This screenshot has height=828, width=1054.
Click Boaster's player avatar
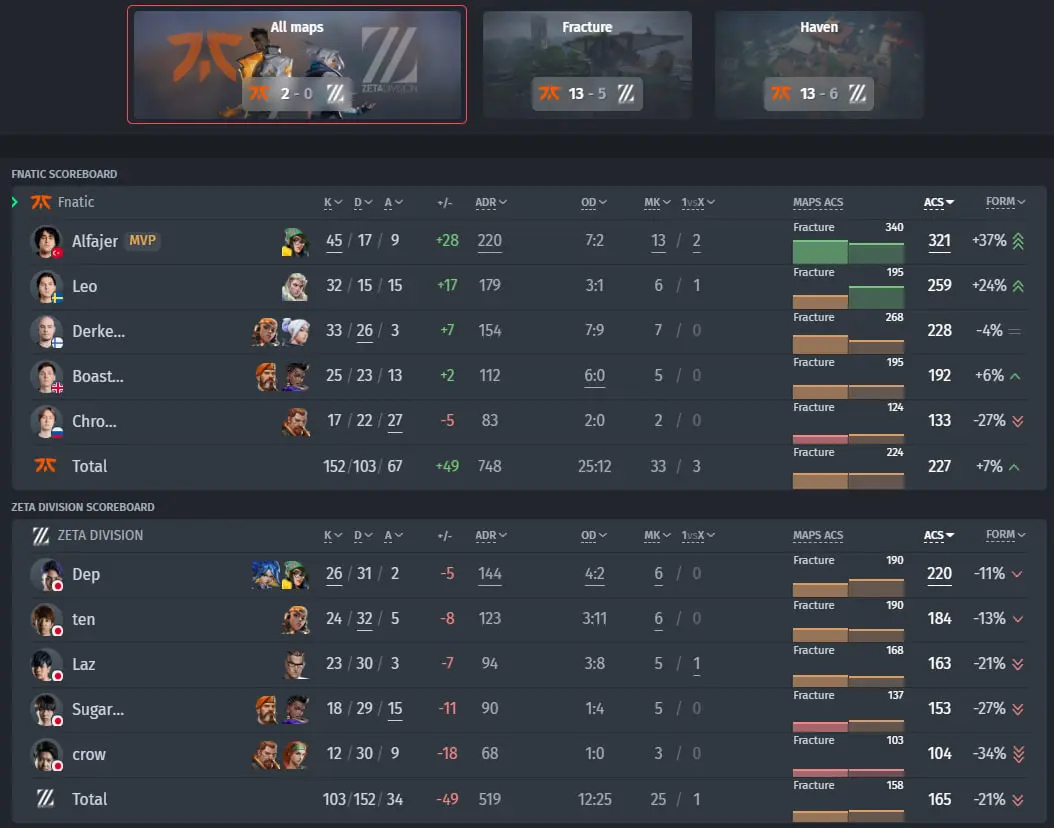[46, 376]
